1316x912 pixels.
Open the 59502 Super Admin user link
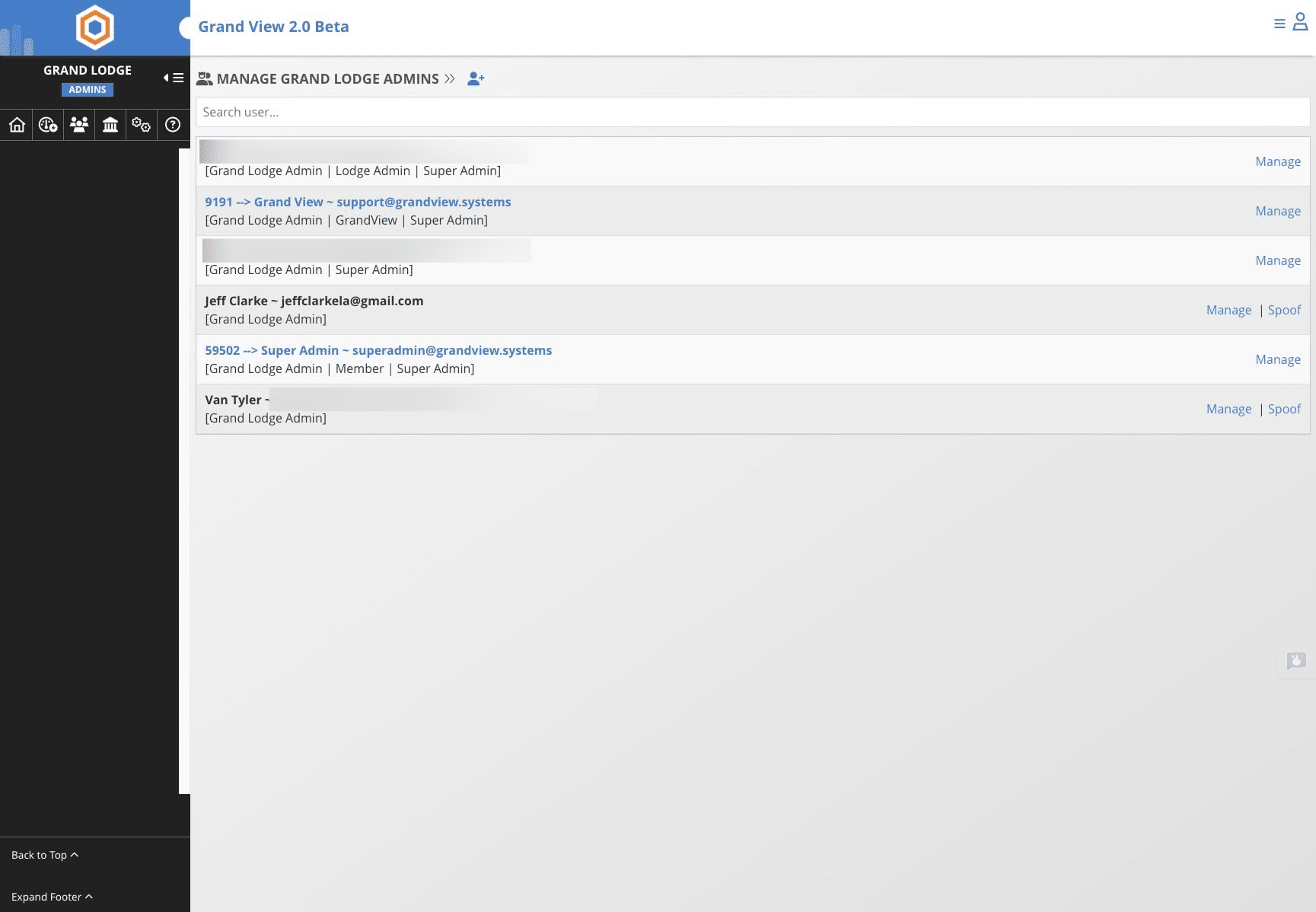pos(378,350)
